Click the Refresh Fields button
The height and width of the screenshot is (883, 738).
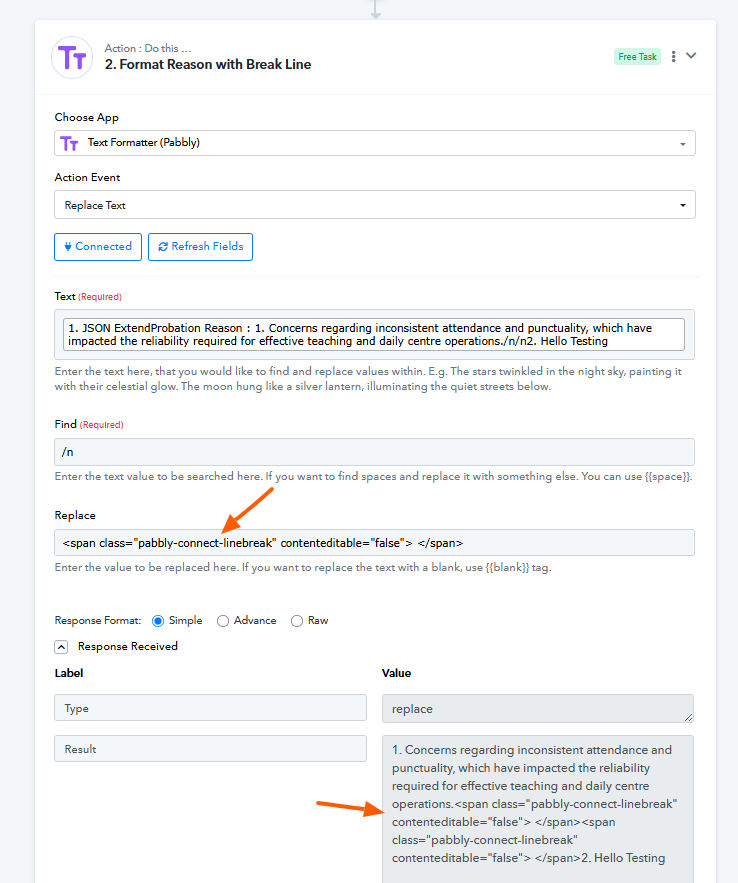pos(200,247)
